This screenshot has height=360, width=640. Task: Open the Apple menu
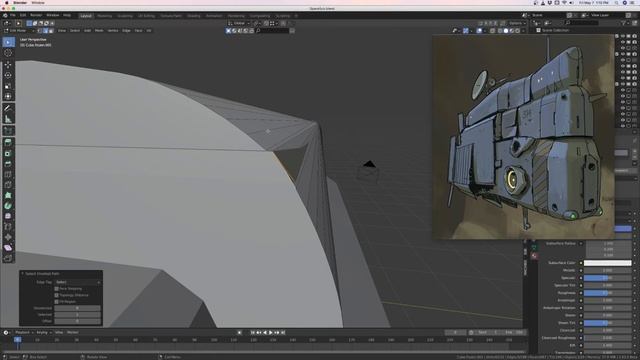coord(7,2)
